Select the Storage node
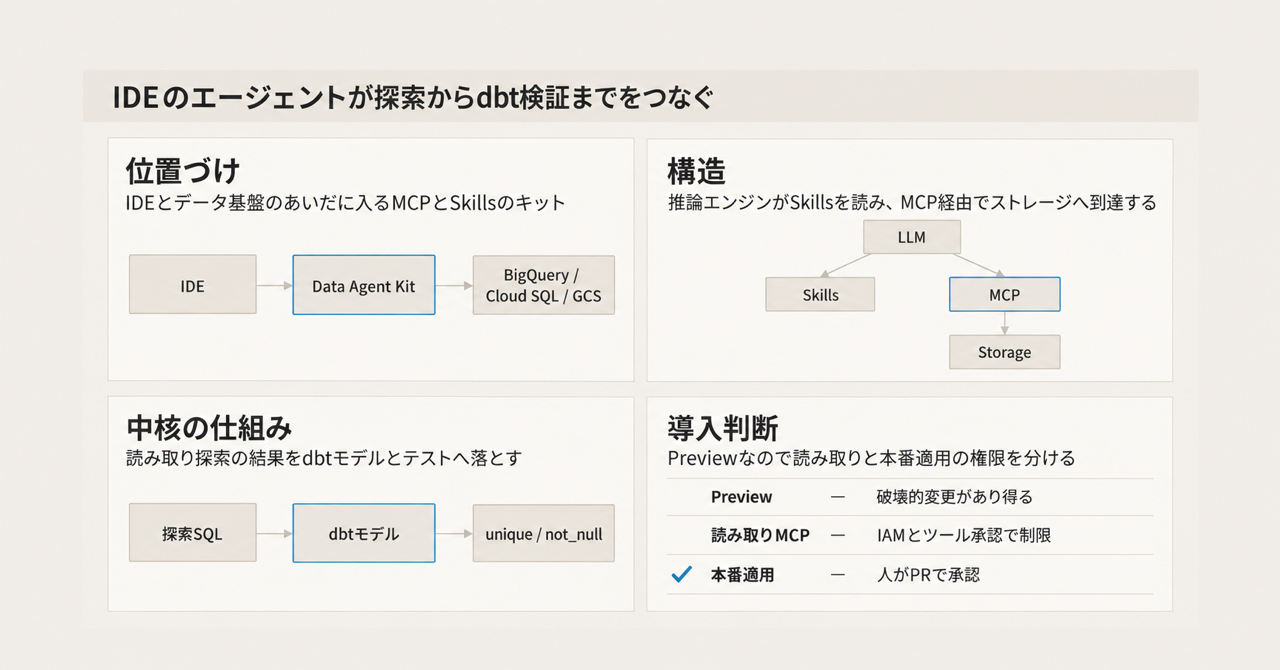 tap(1005, 352)
